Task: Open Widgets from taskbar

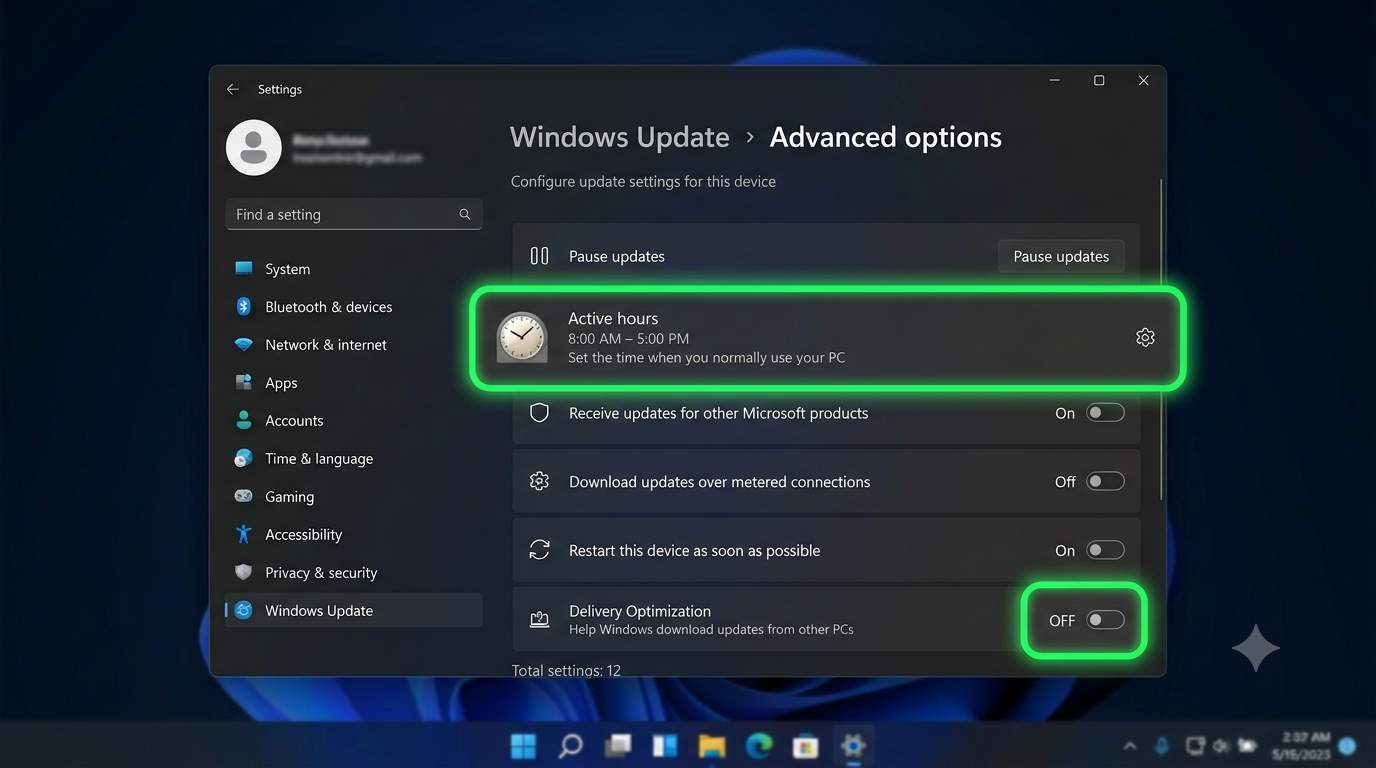Action: [x=665, y=745]
